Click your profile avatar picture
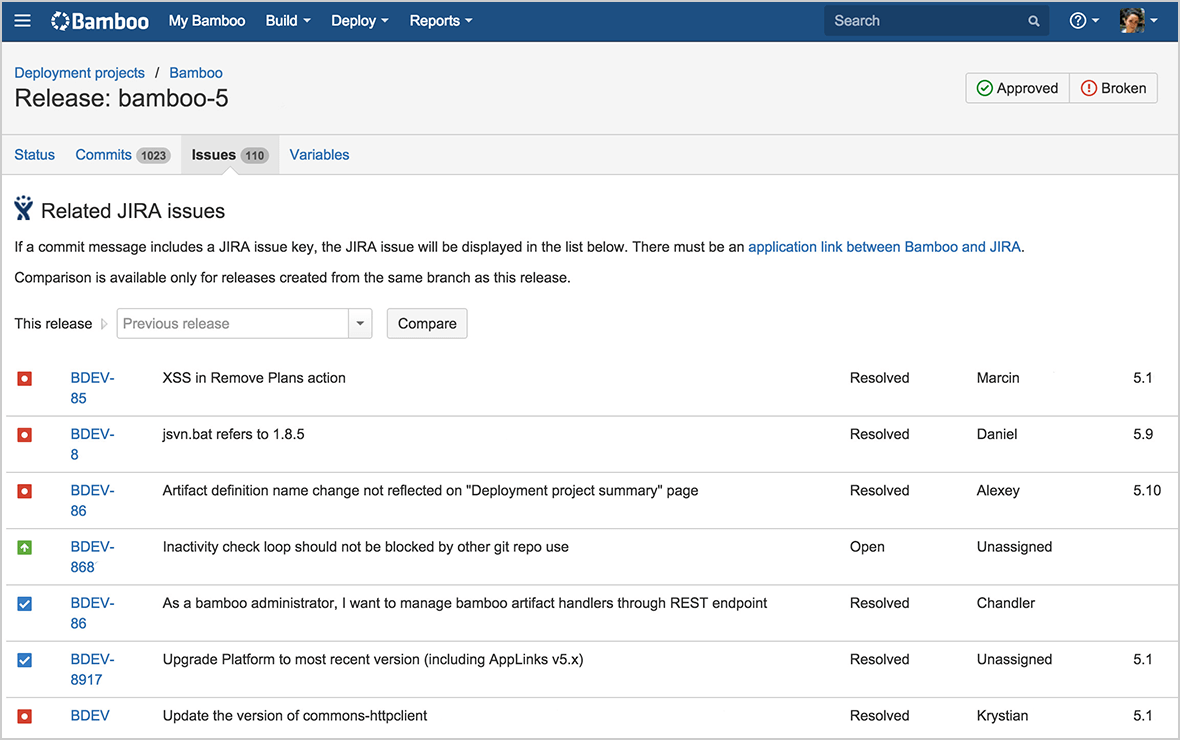1180x740 pixels. (1130, 20)
